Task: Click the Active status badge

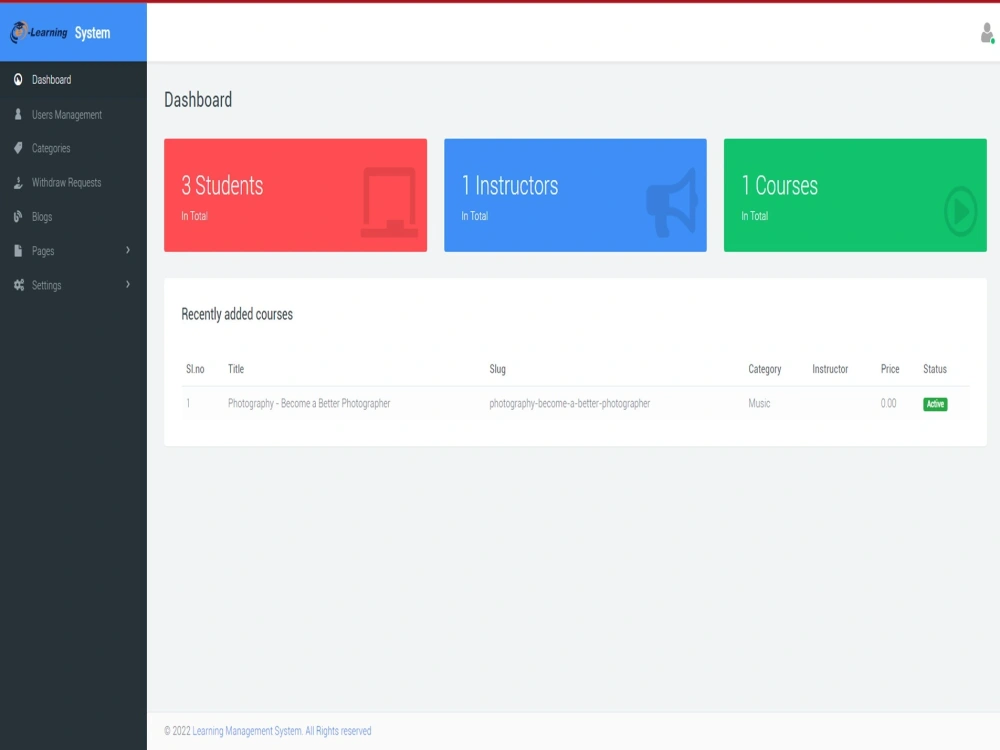Action: (934, 404)
